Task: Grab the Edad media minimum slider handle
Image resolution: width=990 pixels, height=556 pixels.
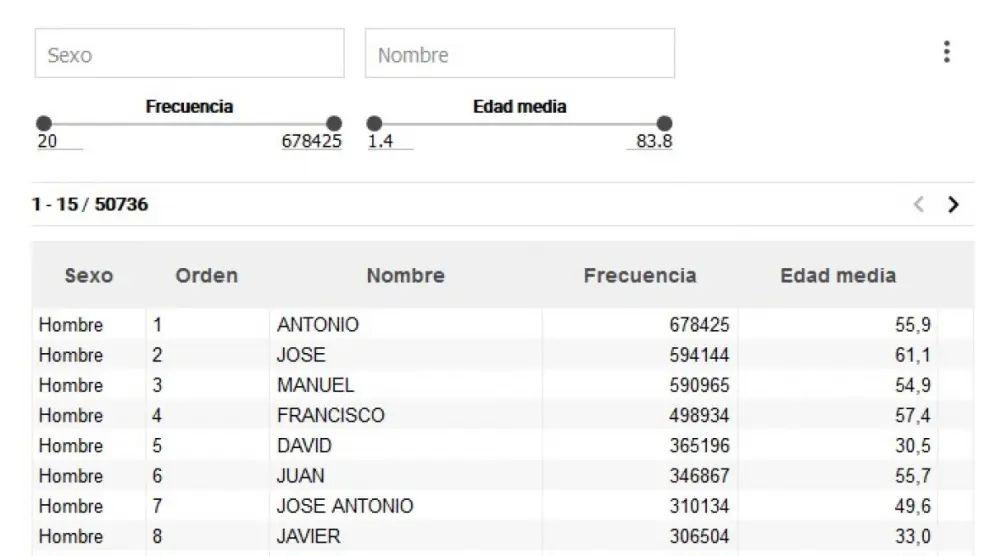Action: coord(374,124)
